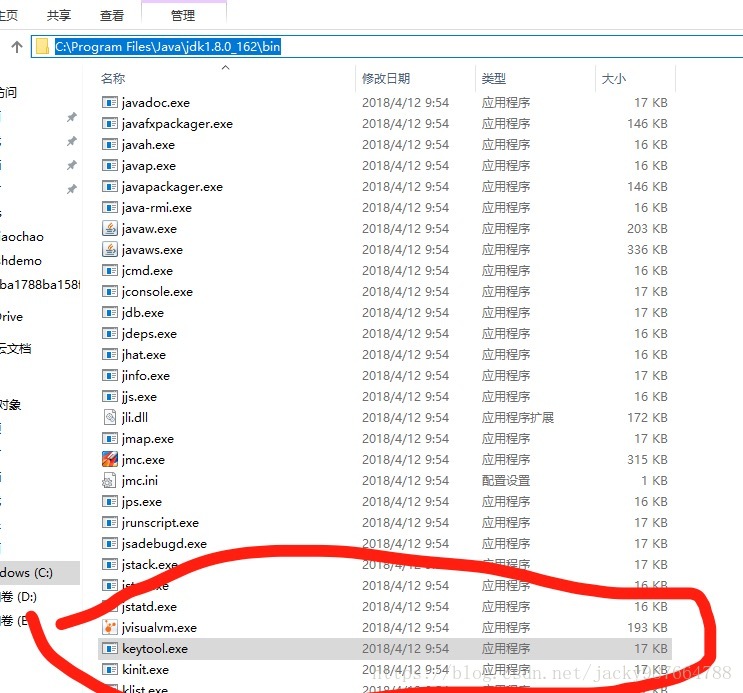The width and height of the screenshot is (743, 693).
Task: Click the javaw.exe Java cup icon
Action: point(109,228)
